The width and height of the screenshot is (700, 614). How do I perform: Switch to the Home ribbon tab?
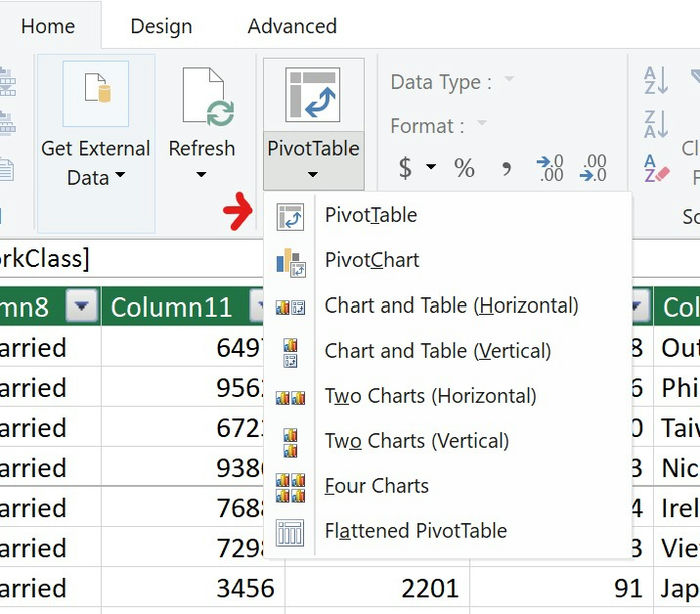[48, 26]
